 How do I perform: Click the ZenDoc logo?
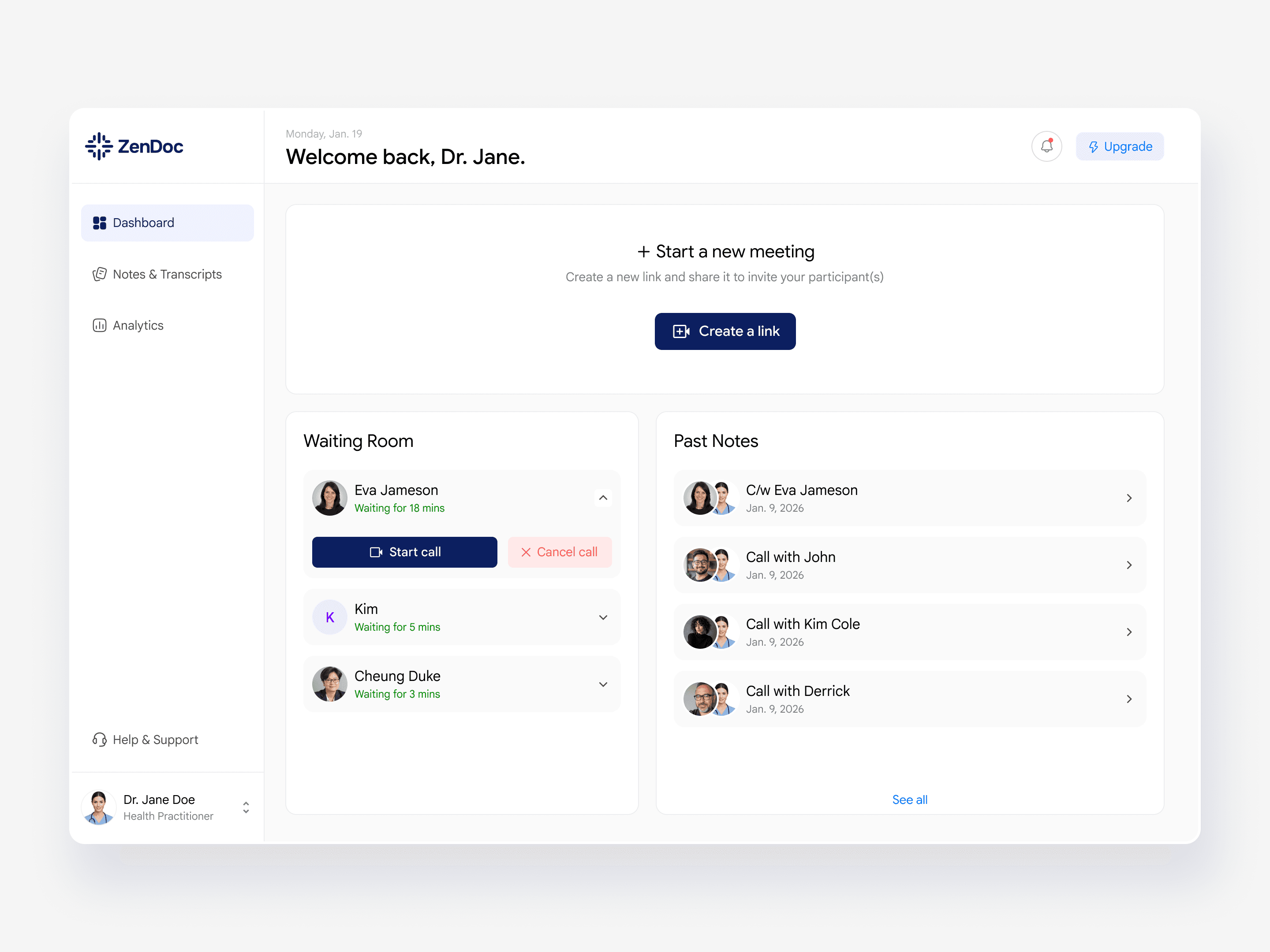(134, 146)
